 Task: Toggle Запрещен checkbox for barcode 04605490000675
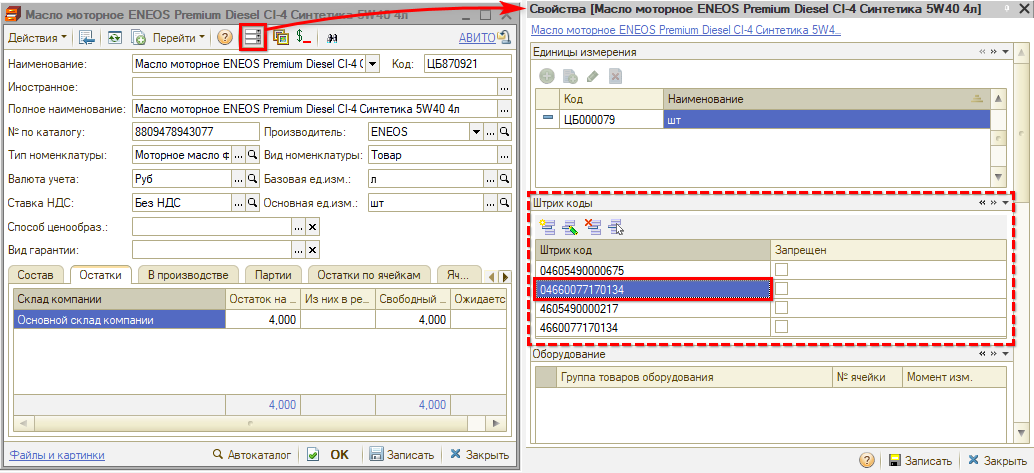pos(781,270)
